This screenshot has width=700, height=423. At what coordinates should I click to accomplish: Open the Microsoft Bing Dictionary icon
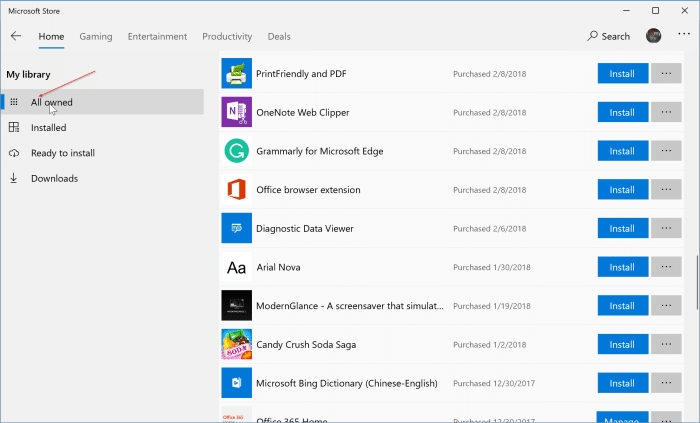tap(237, 383)
